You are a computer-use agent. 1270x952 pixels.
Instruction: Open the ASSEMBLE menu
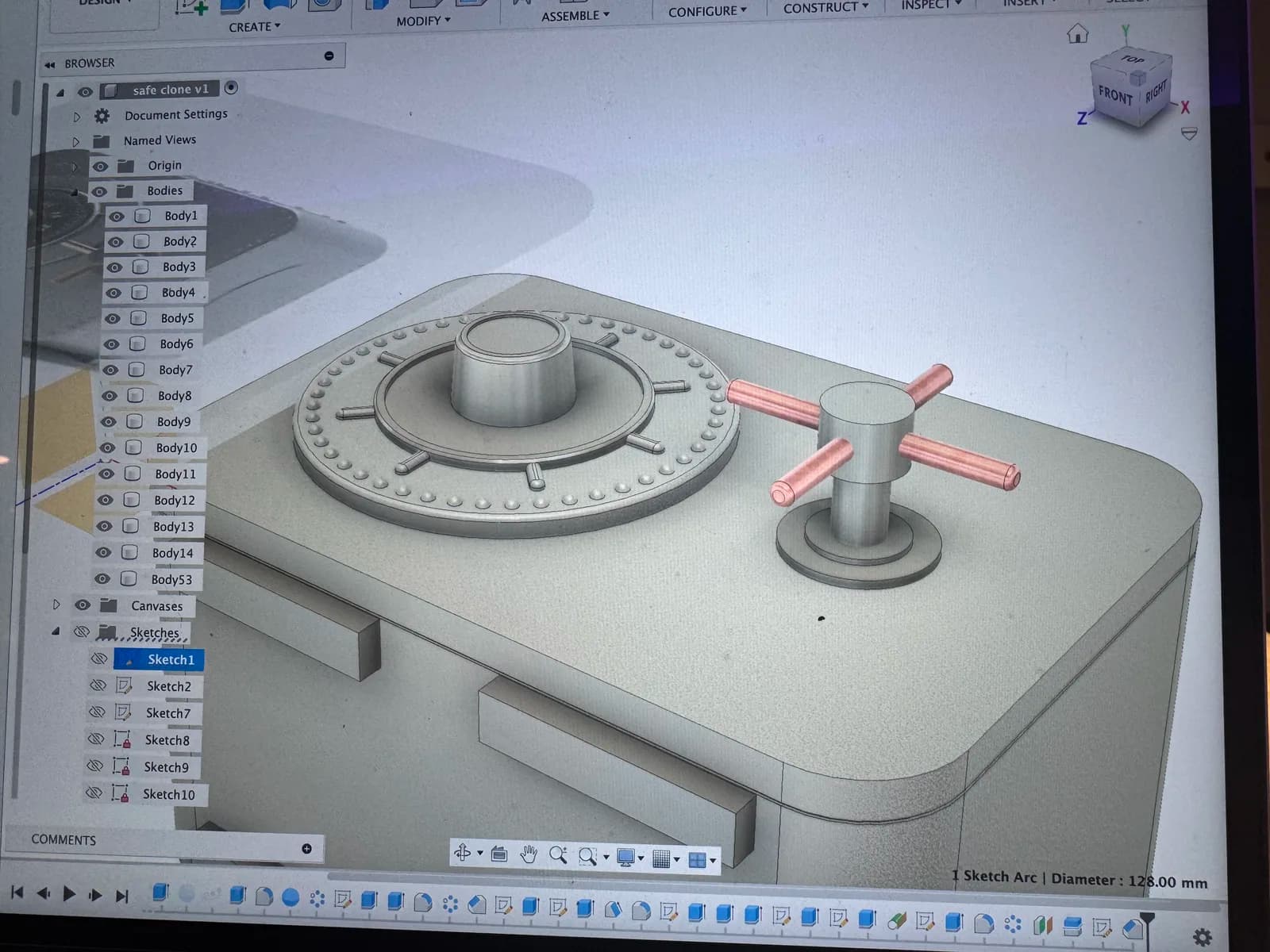[575, 16]
